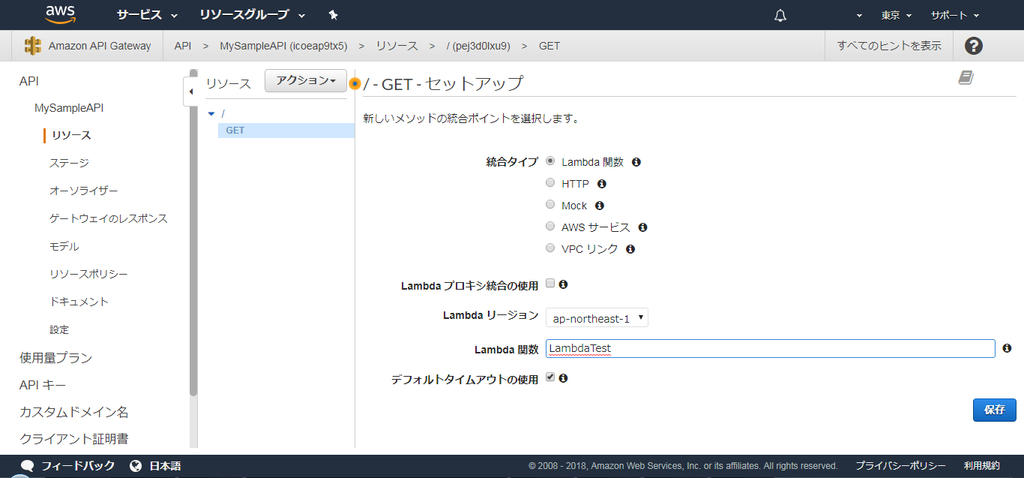Image resolution: width=1024 pixels, height=478 pixels.
Task: Select HTTP integration type
Action: (550, 183)
